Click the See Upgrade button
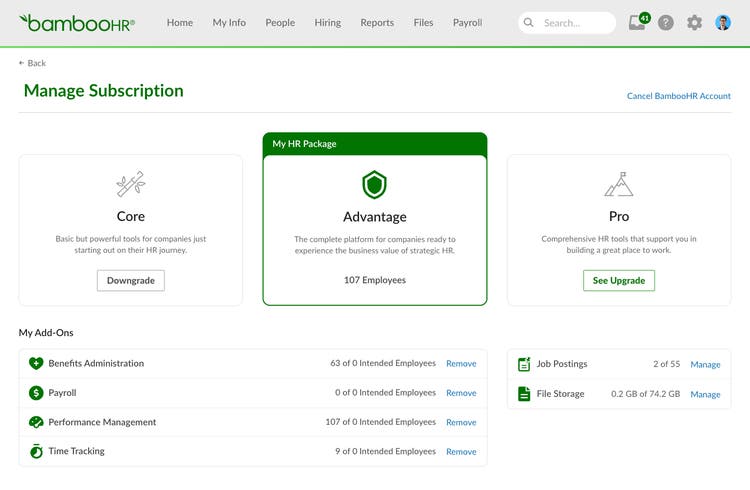 click(x=618, y=280)
